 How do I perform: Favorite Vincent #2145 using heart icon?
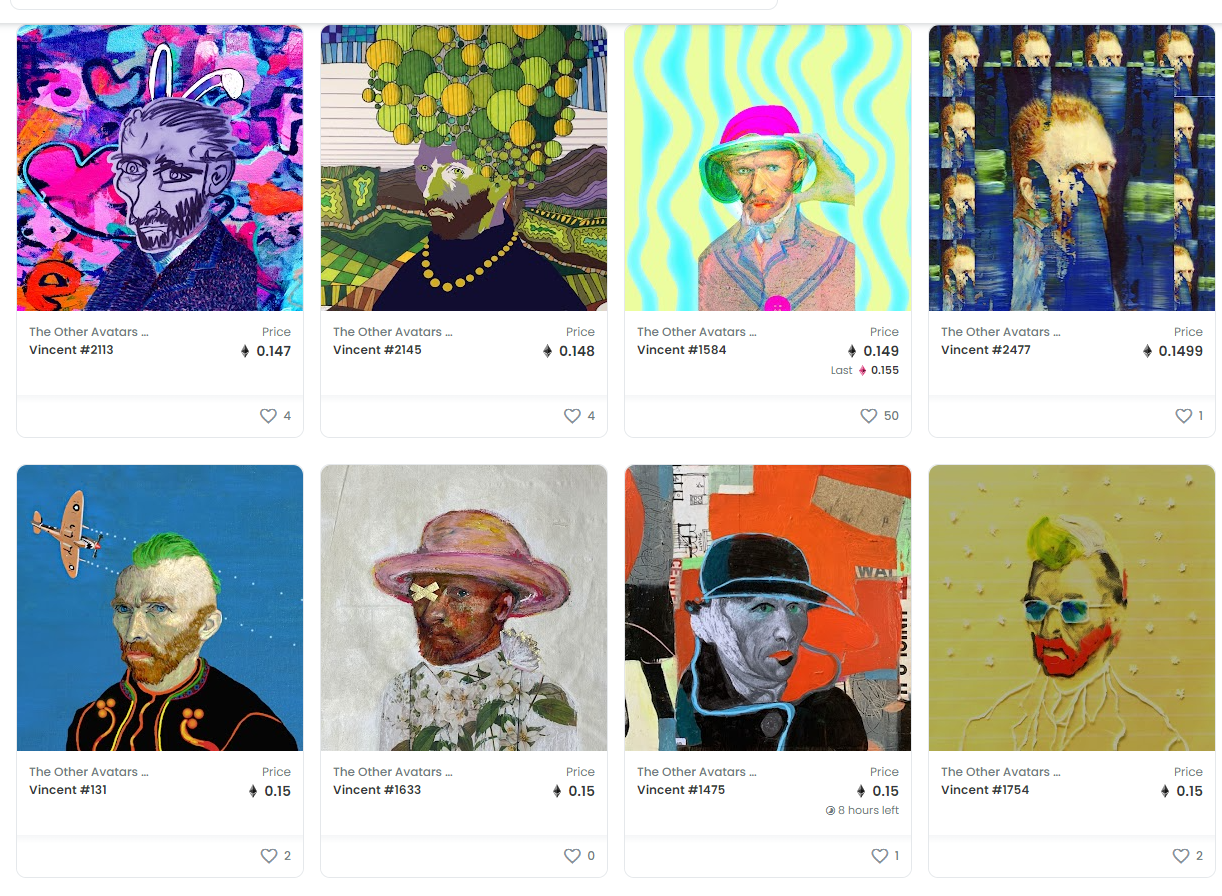(572, 416)
